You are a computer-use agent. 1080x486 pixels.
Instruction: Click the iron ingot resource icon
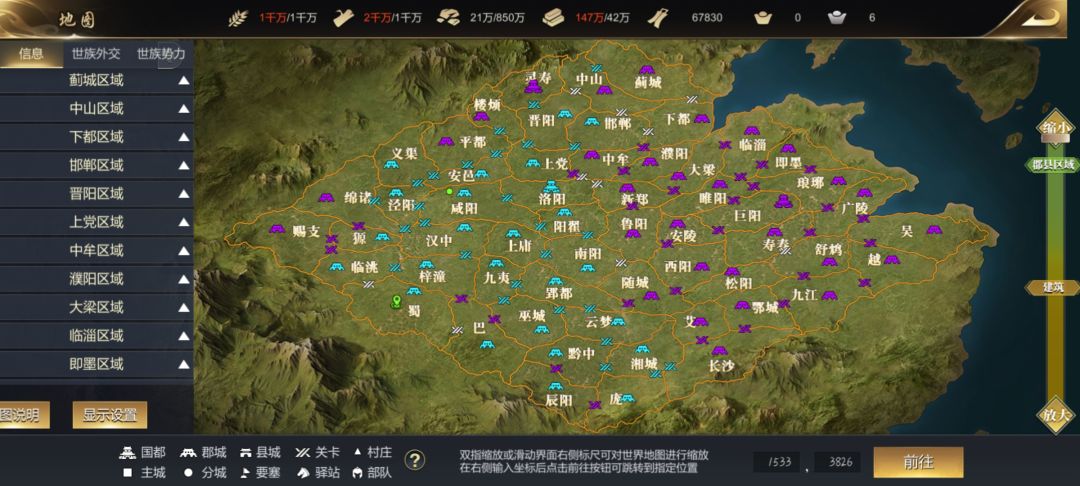[553, 18]
